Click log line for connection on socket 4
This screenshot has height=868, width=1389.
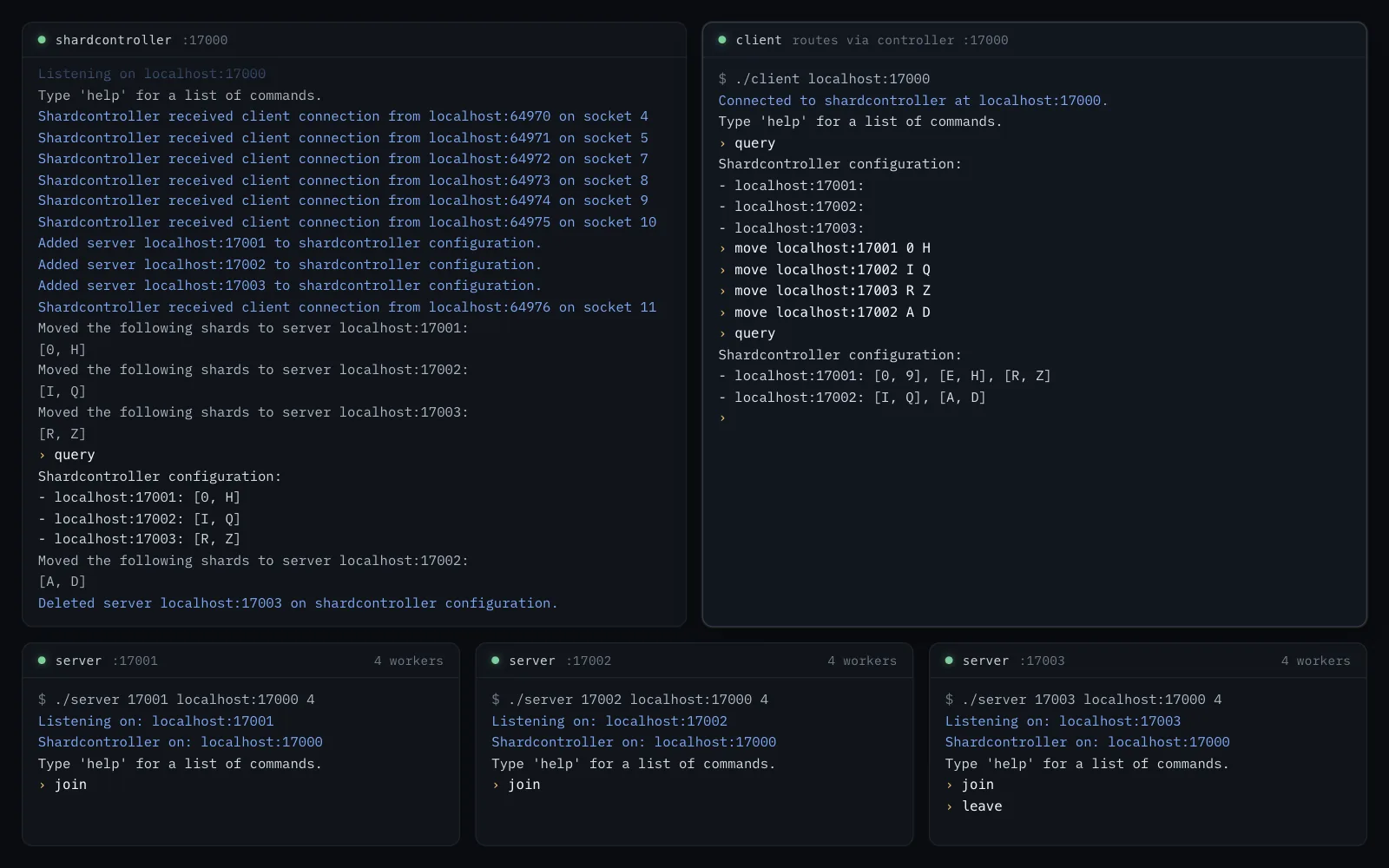[x=343, y=116]
